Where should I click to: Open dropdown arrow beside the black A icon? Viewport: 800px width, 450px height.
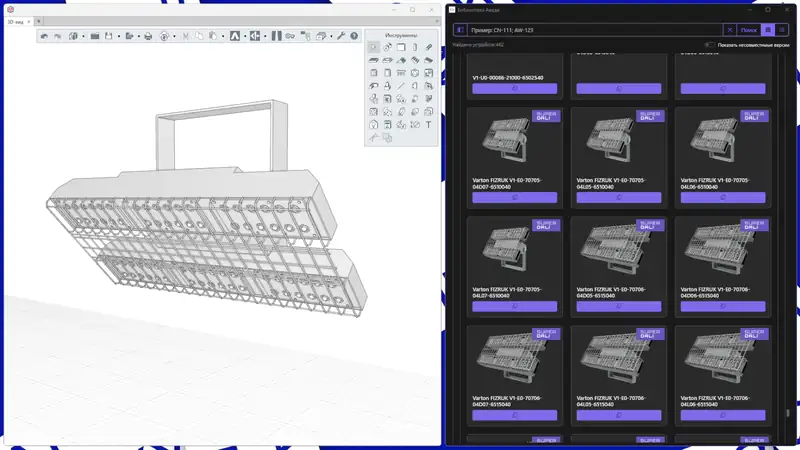pyautogui.click(x=245, y=36)
